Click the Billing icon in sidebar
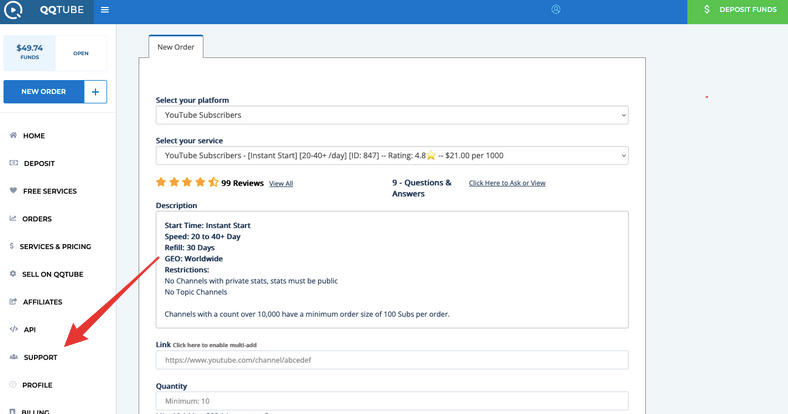 (x=13, y=411)
